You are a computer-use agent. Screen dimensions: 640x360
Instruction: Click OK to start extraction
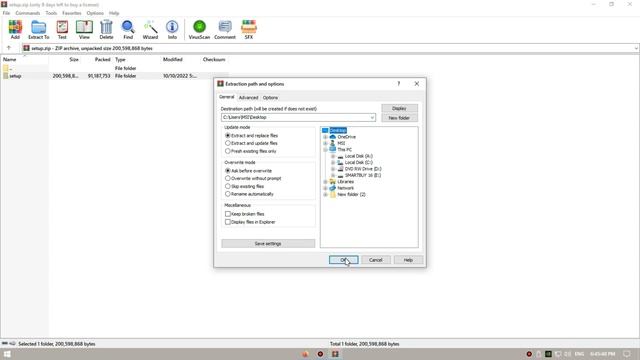click(x=344, y=260)
